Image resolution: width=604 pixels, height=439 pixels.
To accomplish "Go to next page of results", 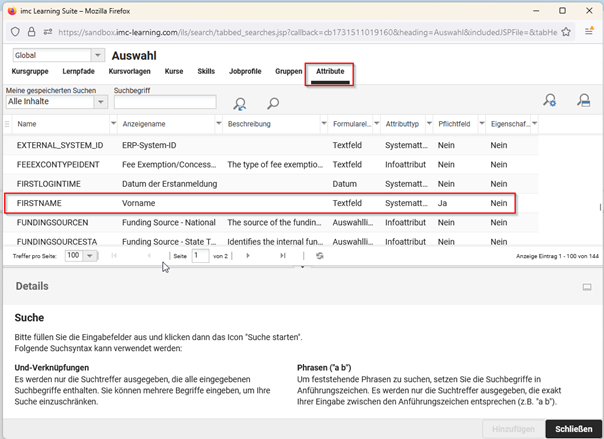I will coord(249,256).
